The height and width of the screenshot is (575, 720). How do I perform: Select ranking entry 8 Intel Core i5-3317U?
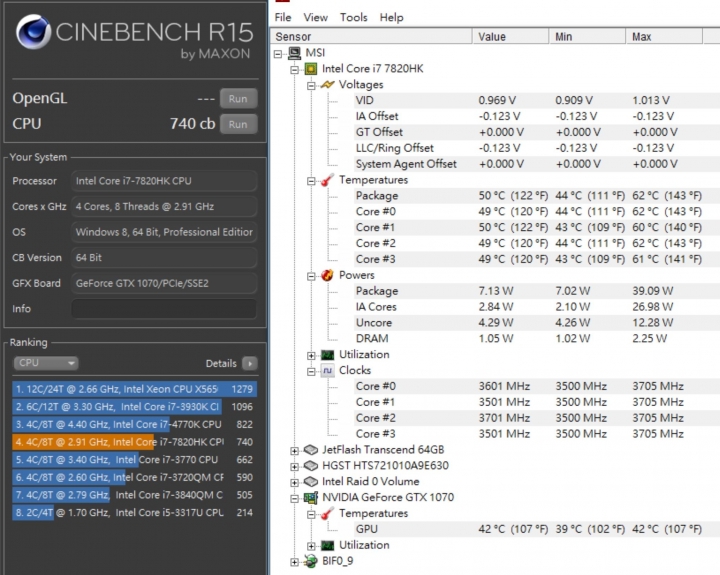click(x=135, y=513)
